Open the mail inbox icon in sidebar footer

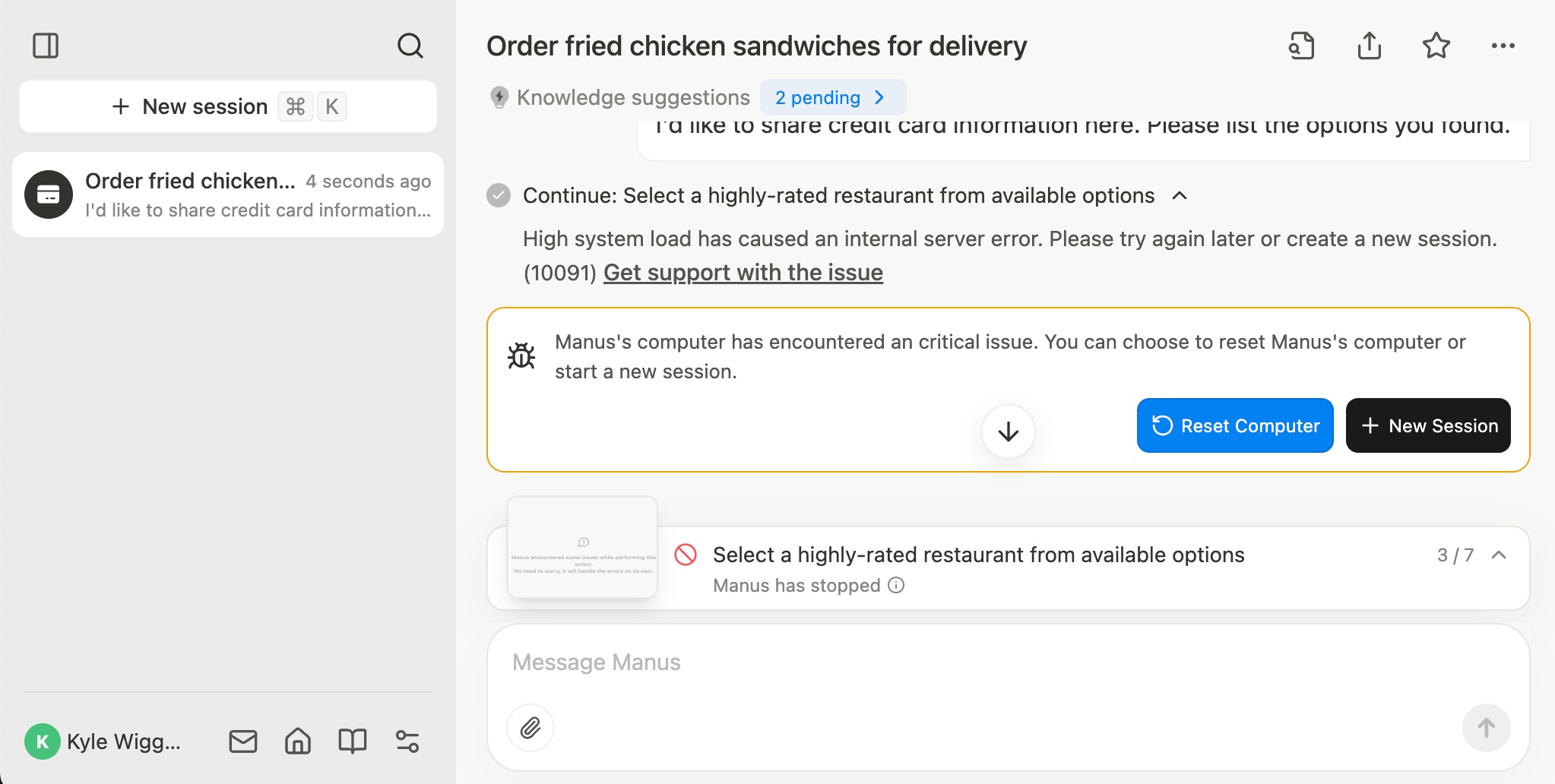coord(243,741)
